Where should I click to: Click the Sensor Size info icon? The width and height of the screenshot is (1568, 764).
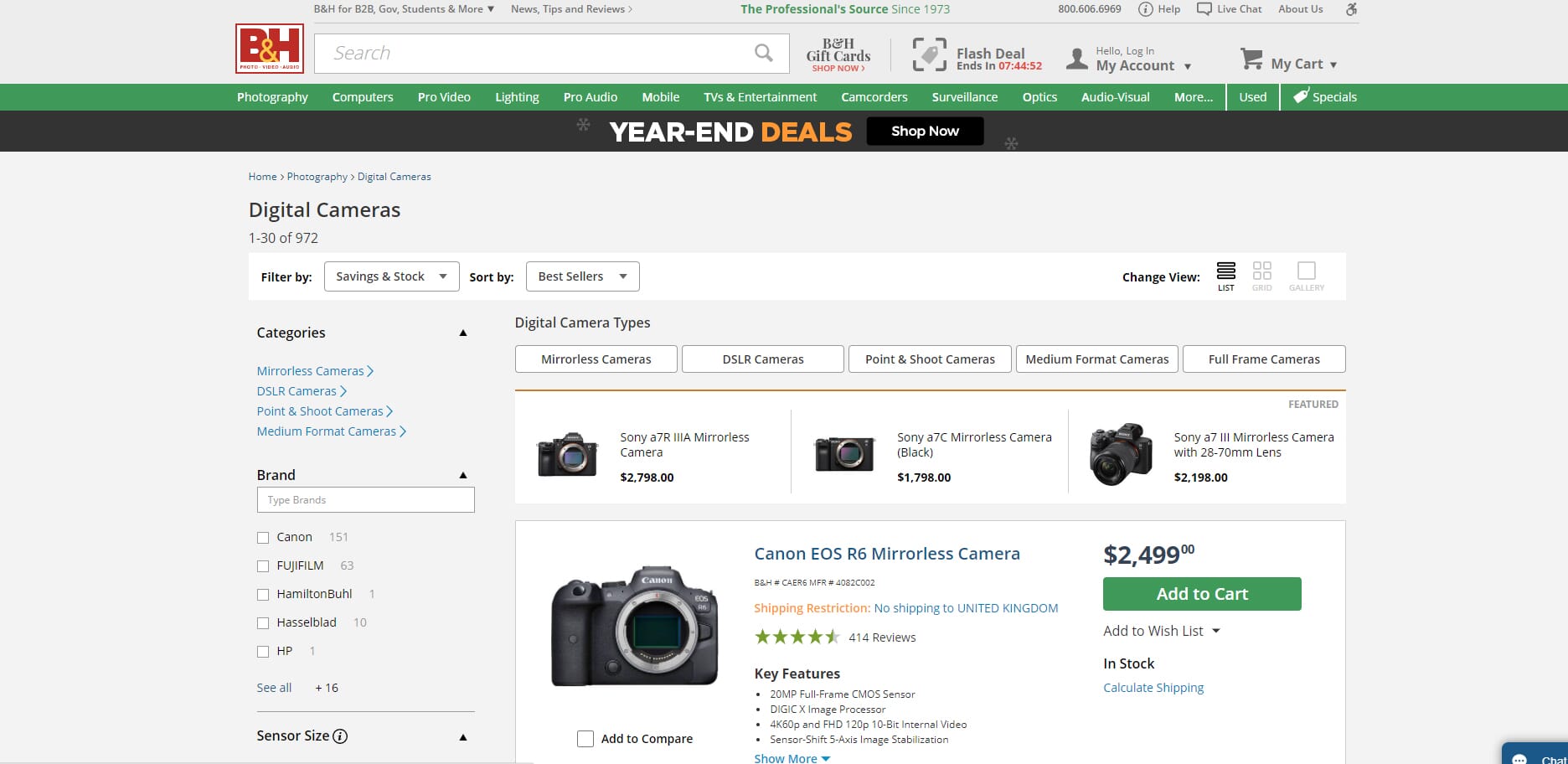[340, 736]
